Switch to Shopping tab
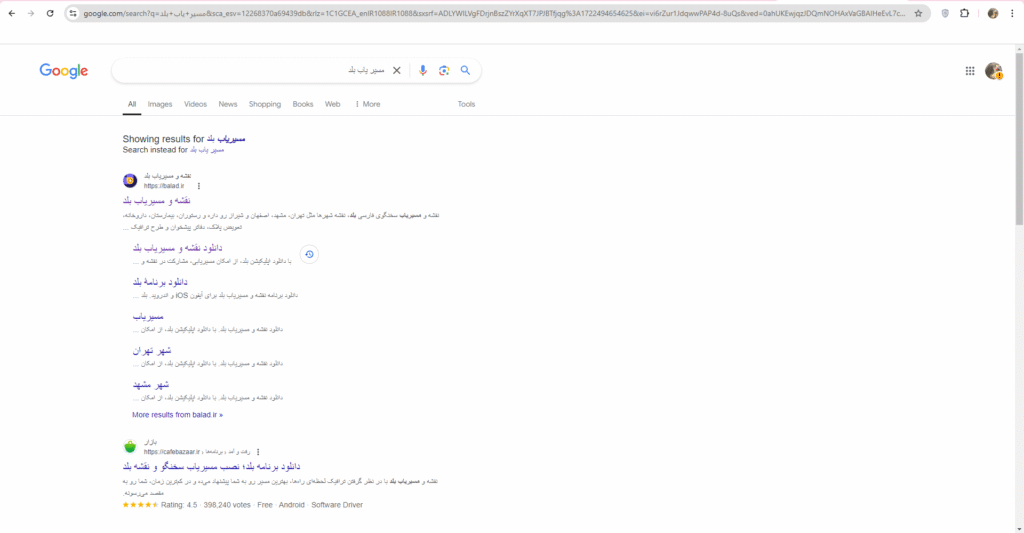Screen dimensions: 1024x533 coord(264,104)
